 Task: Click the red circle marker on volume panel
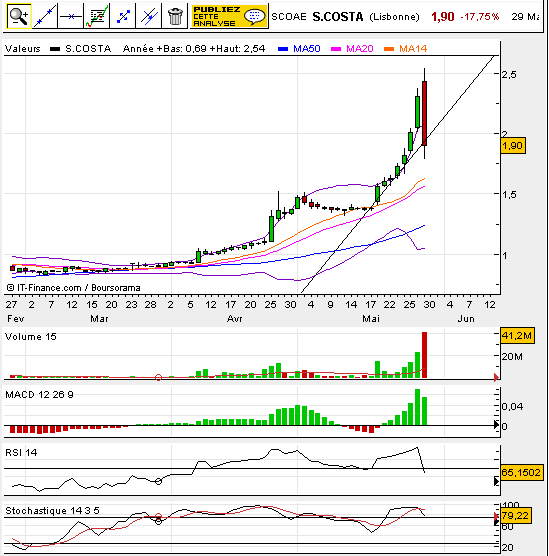pos(159,378)
